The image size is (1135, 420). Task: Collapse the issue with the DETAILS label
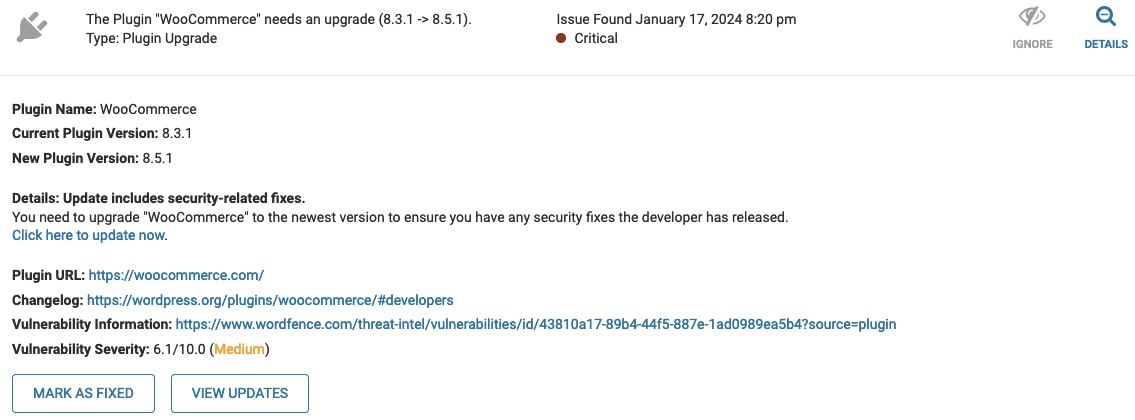(x=1105, y=44)
